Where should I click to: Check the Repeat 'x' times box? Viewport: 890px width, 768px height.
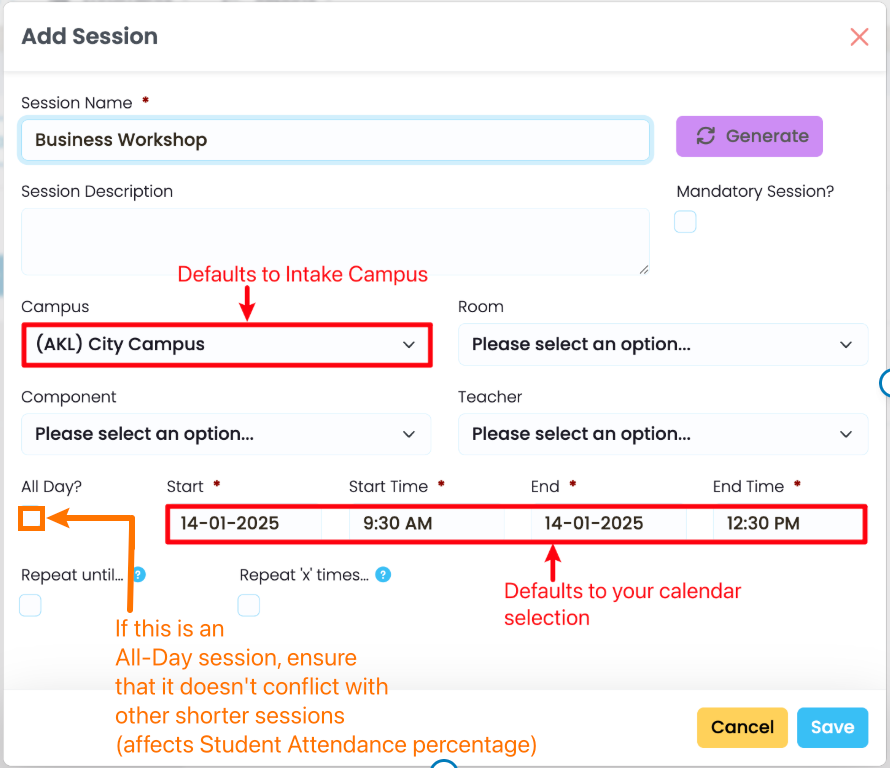coord(249,605)
